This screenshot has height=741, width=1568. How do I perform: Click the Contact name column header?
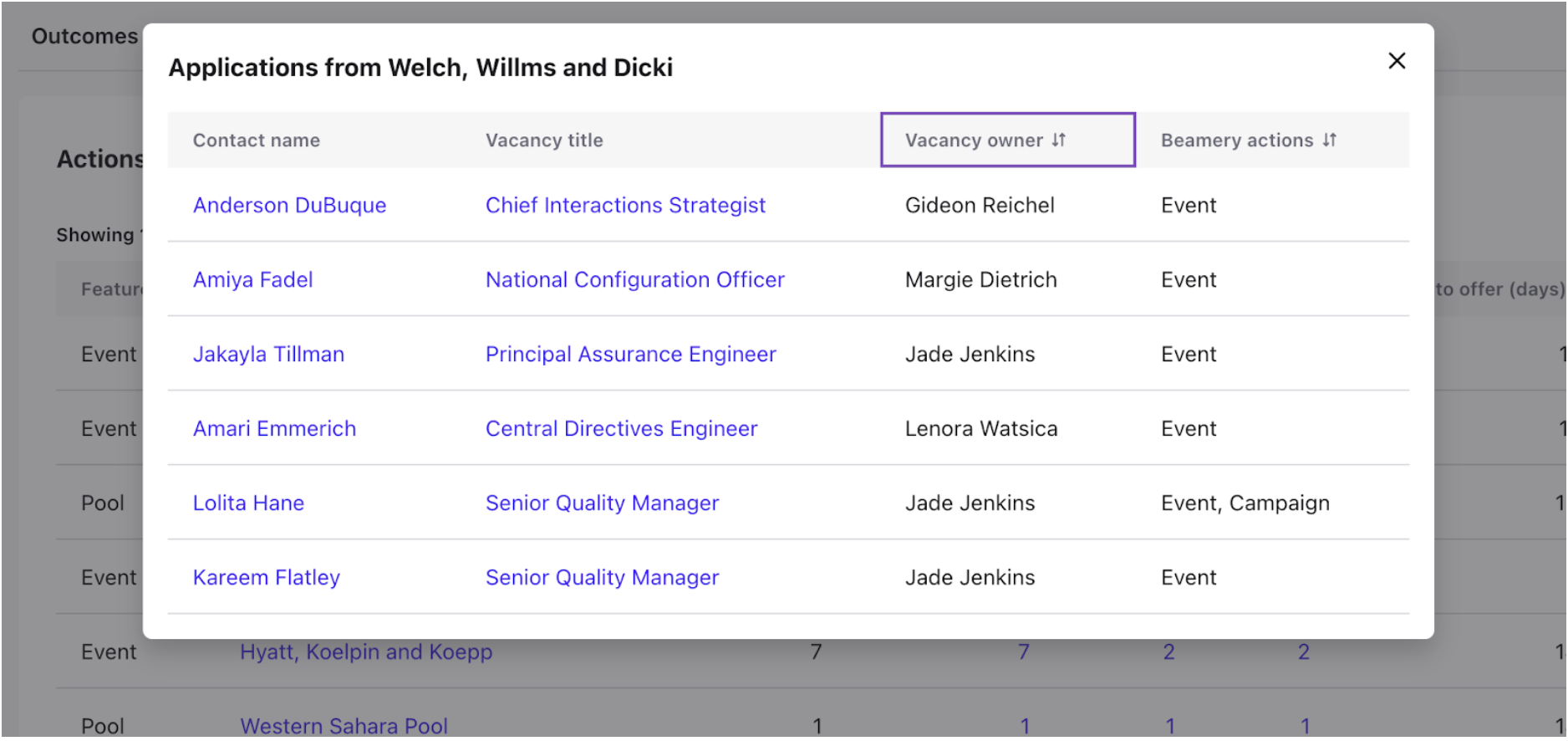click(257, 141)
